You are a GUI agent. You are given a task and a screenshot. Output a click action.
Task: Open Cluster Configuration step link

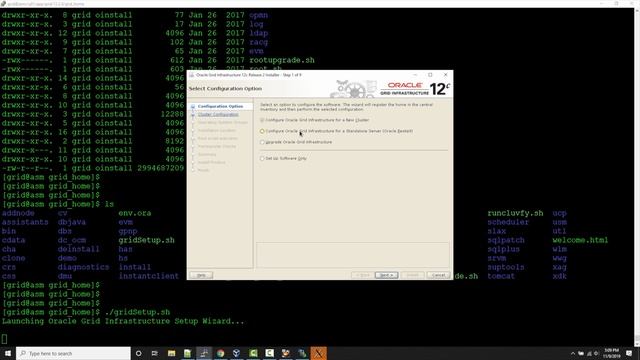point(218,115)
